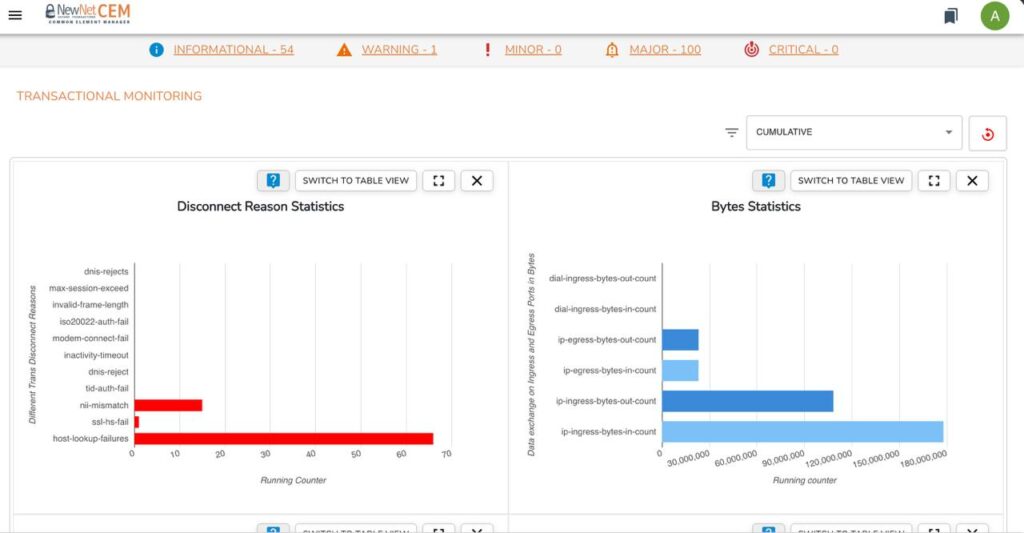The height and width of the screenshot is (533, 1024).
Task: Click the ip-ingress-bytes-in-count bar
Action: pos(803,432)
